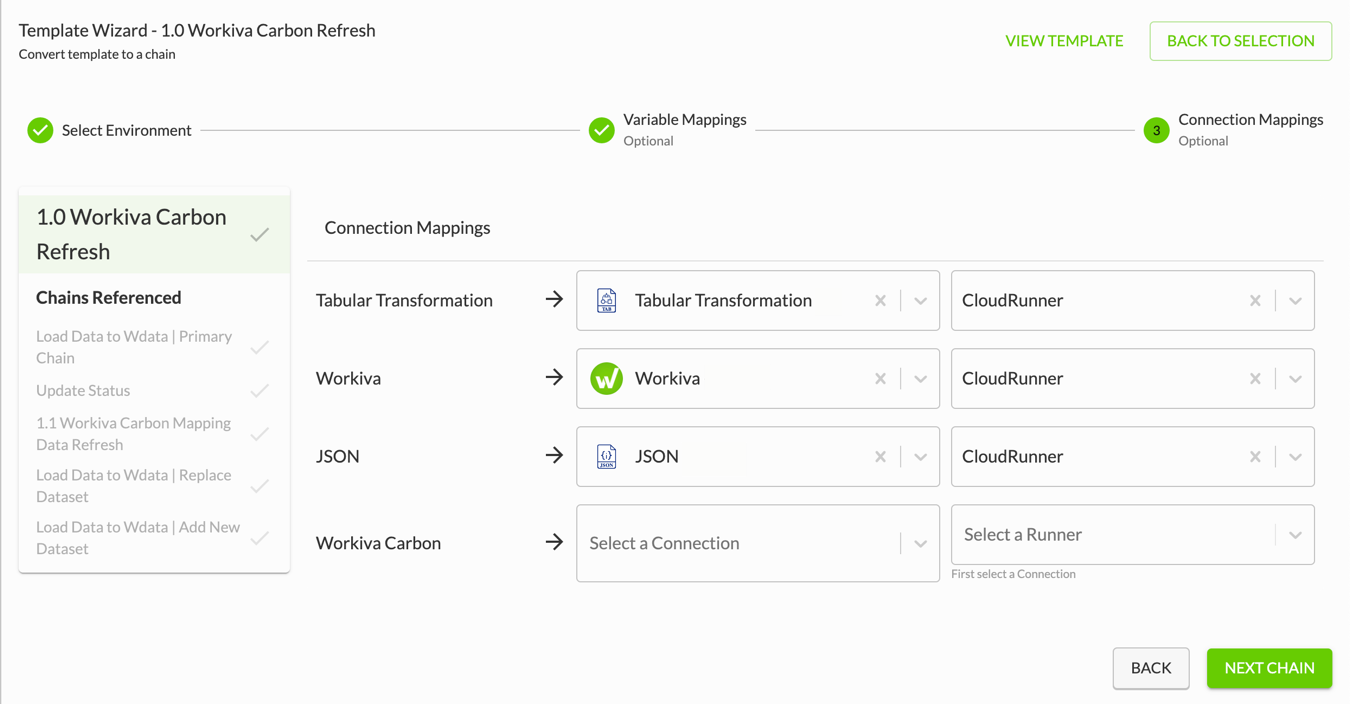Viewport: 1350px width, 704px height.
Task: Click the checkmark beside Load Data Primary Chain
Action: pyautogui.click(x=260, y=347)
